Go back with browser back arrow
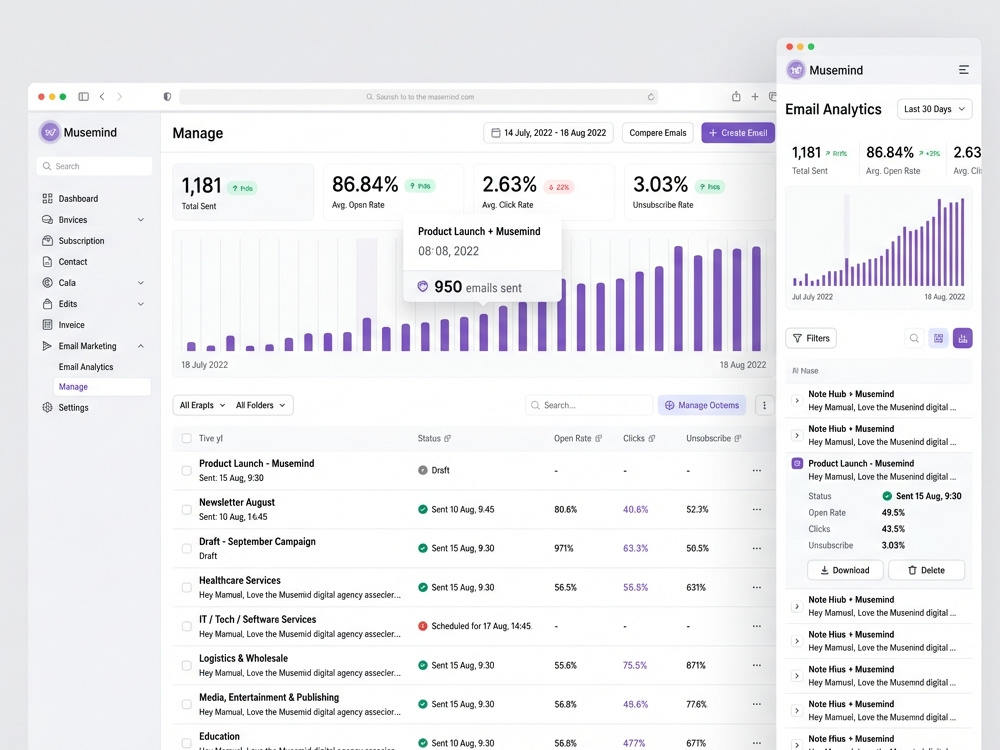This screenshot has width=1000, height=750. [102, 96]
